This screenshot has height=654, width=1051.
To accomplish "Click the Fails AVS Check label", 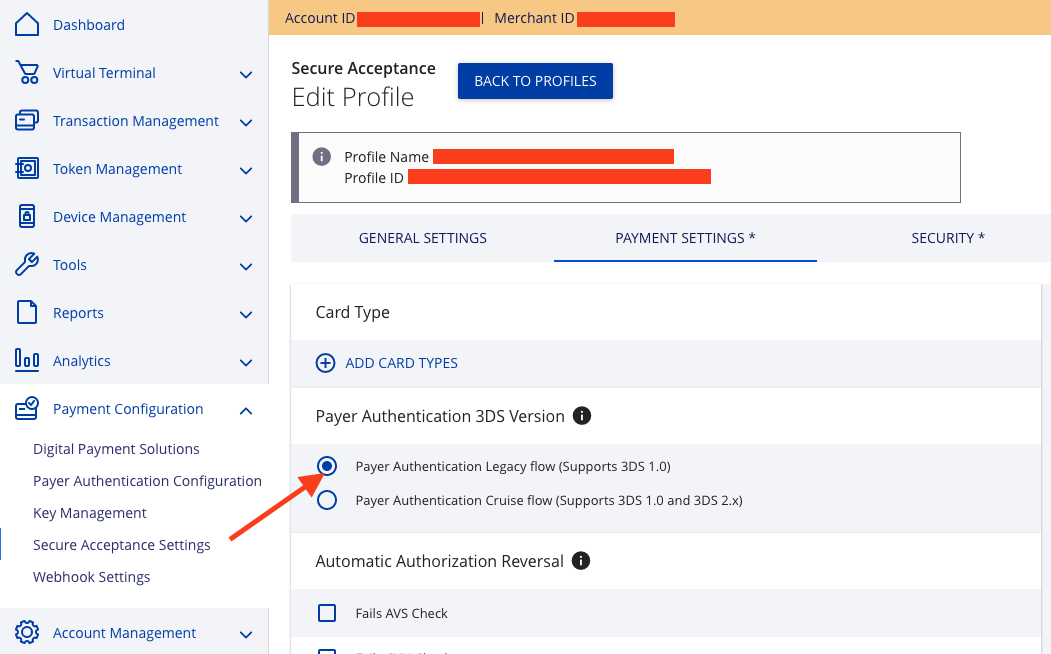I will [x=401, y=613].
